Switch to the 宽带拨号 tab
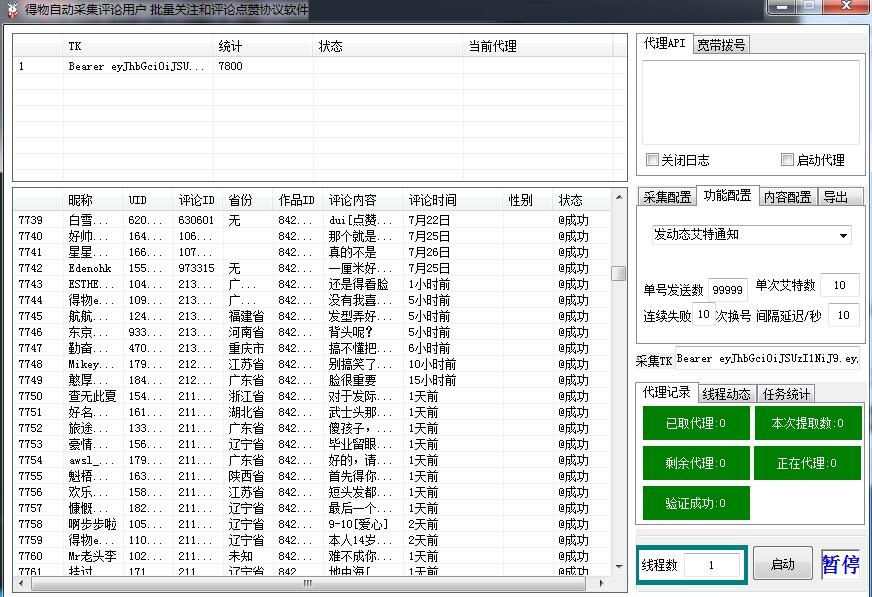The height and width of the screenshot is (597, 872). (720, 45)
